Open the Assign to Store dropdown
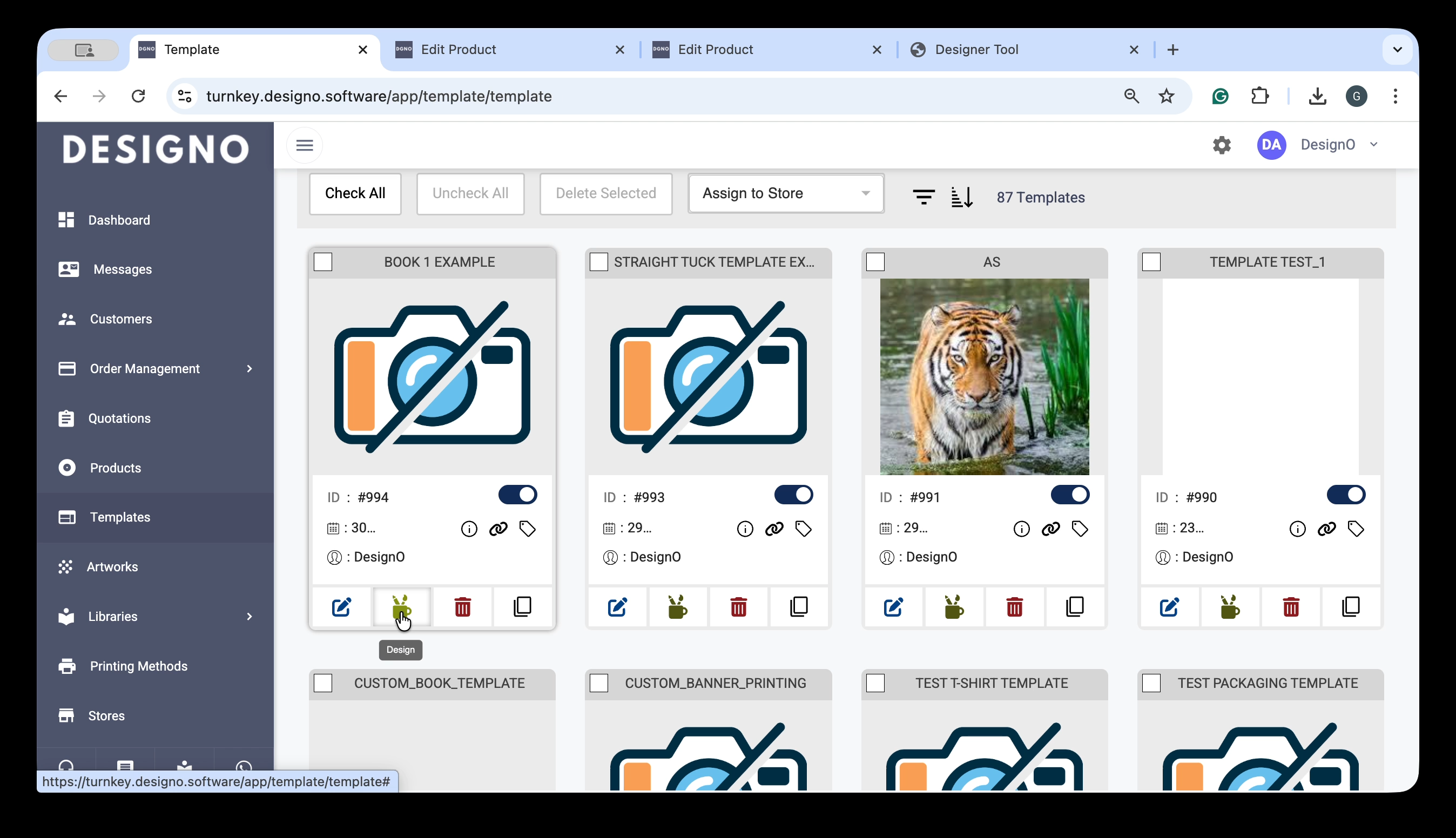The height and width of the screenshot is (838, 1456). tap(786, 193)
